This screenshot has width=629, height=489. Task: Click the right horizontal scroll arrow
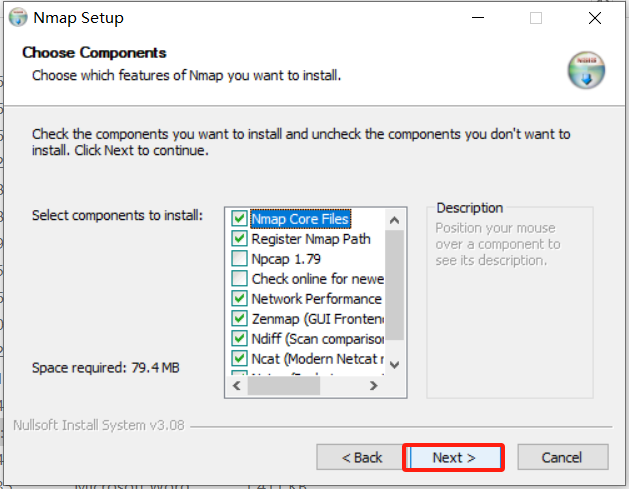pyautogui.click(x=373, y=384)
